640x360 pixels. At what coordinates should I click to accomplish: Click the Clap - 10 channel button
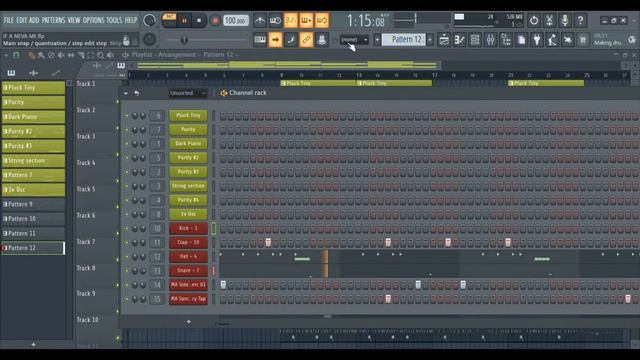tap(188, 243)
